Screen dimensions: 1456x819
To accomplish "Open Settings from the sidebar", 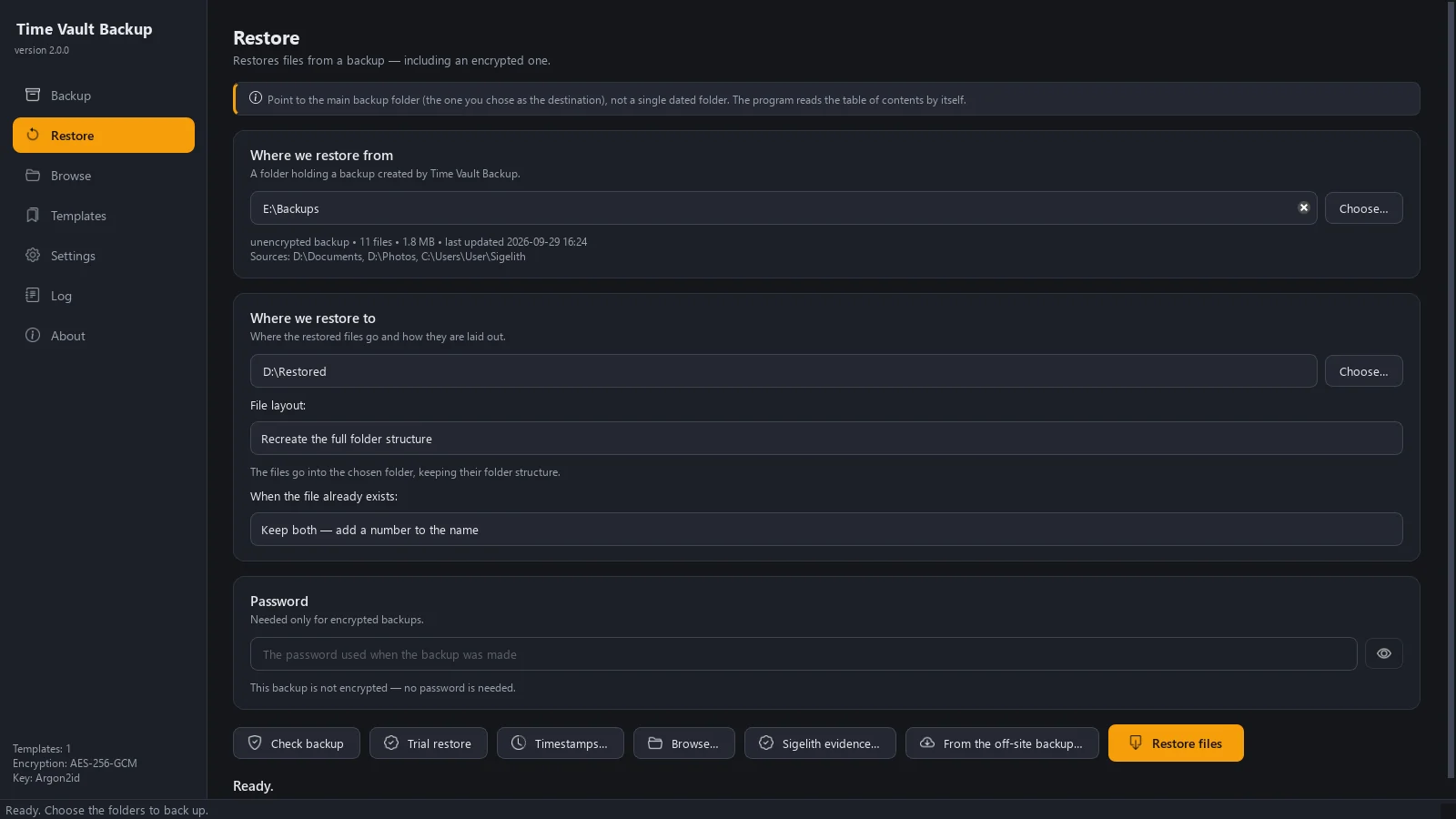I will coord(104,256).
